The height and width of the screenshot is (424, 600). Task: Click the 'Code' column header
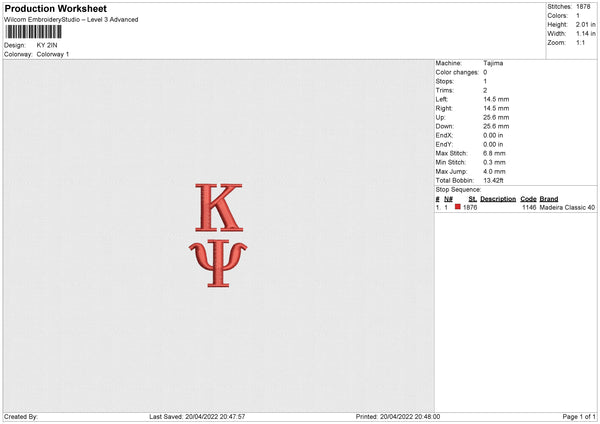point(528,199)
